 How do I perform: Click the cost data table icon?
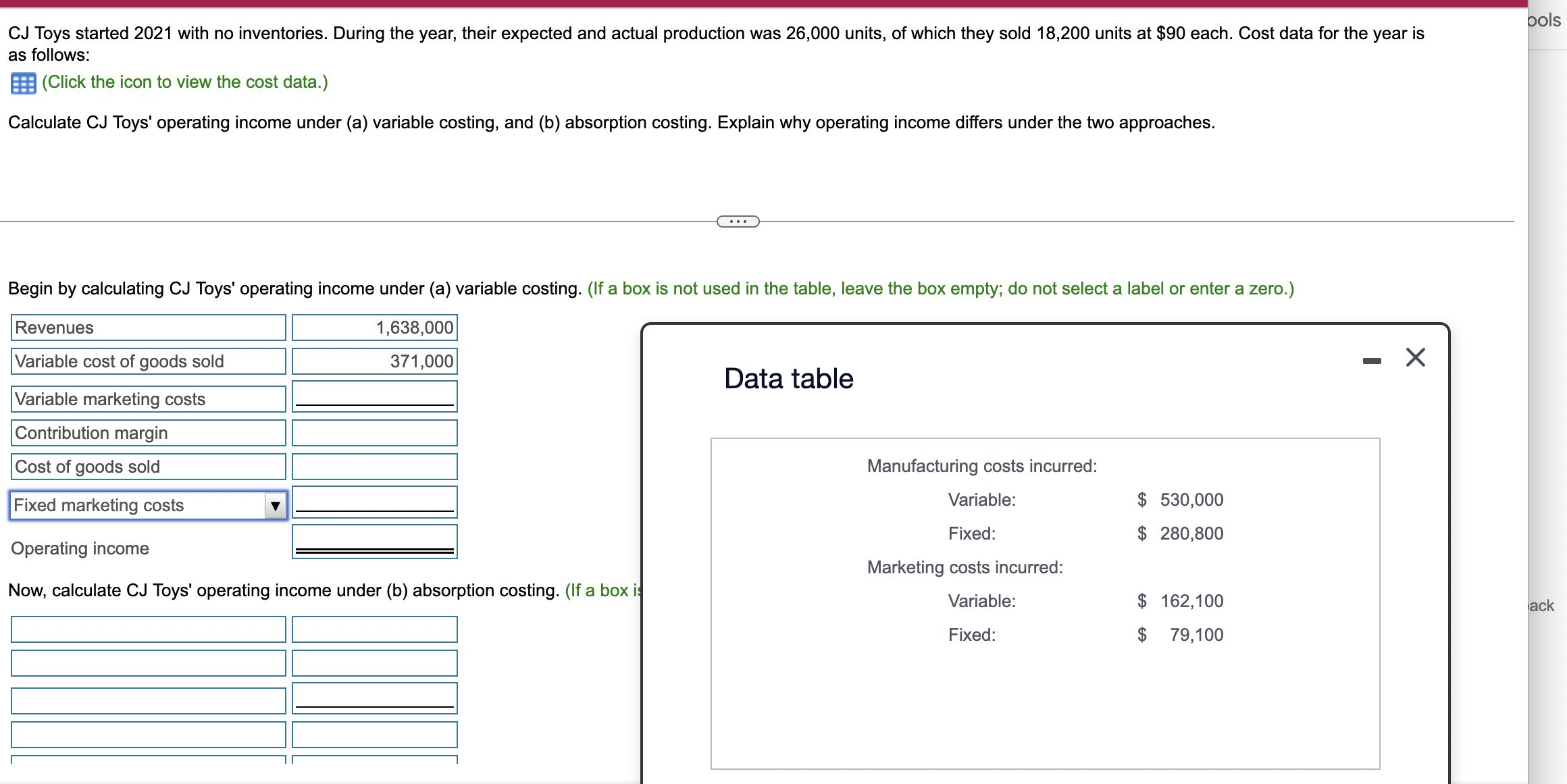[23, 83]
